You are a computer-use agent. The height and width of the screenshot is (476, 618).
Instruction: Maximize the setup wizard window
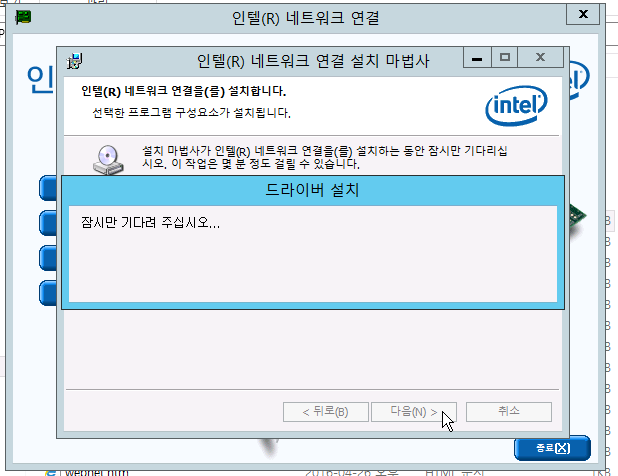504,58
